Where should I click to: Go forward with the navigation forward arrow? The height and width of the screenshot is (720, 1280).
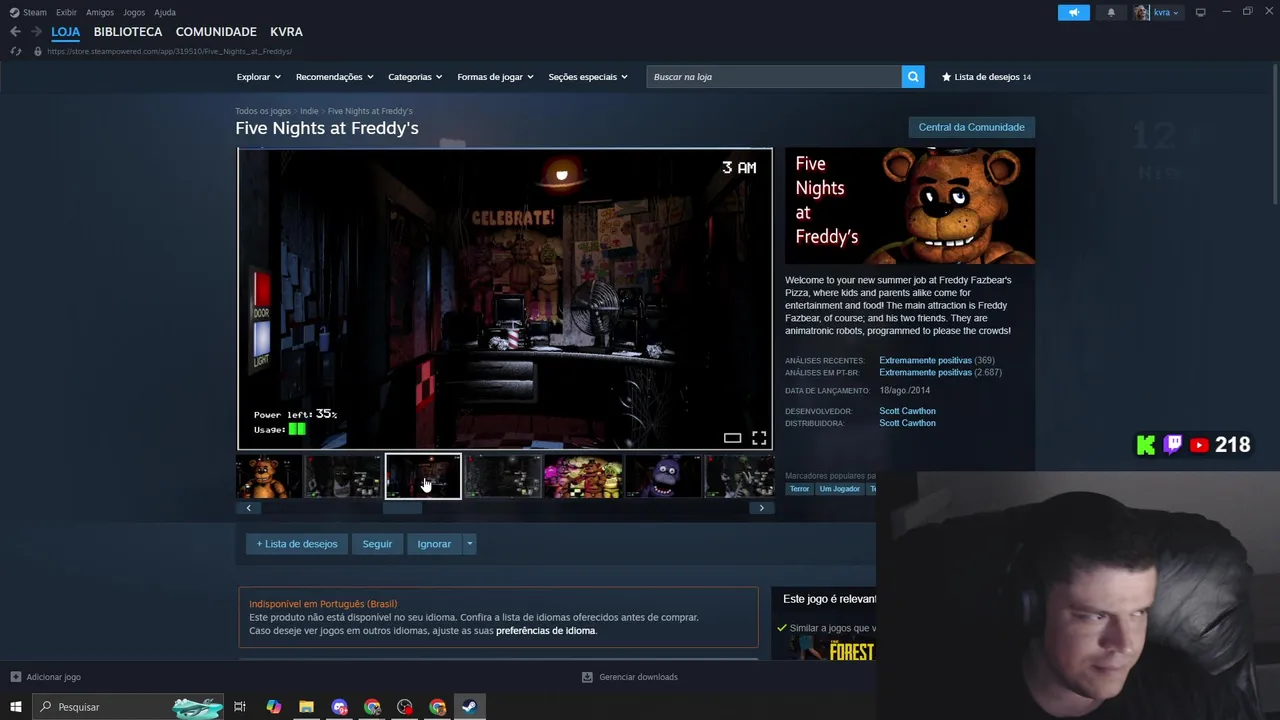(36, 32)
